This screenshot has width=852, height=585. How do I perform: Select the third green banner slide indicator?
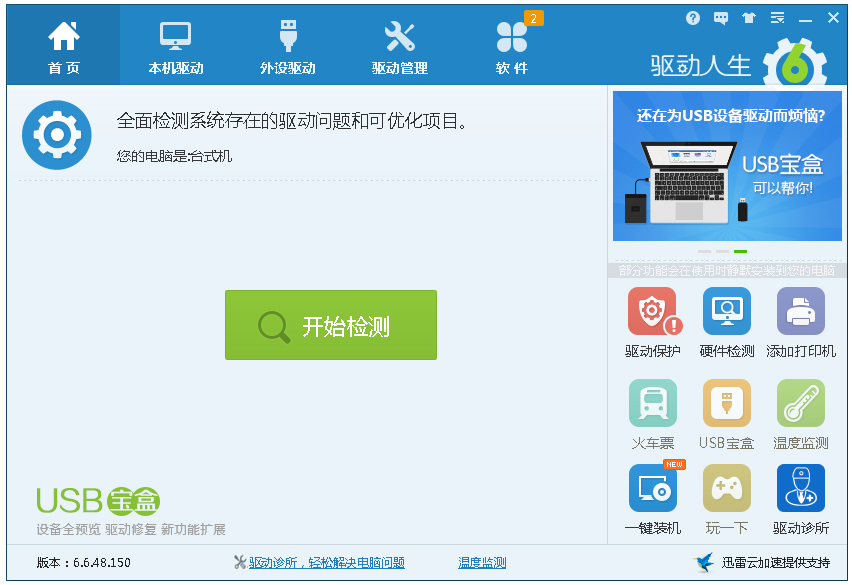pos(741,251)
